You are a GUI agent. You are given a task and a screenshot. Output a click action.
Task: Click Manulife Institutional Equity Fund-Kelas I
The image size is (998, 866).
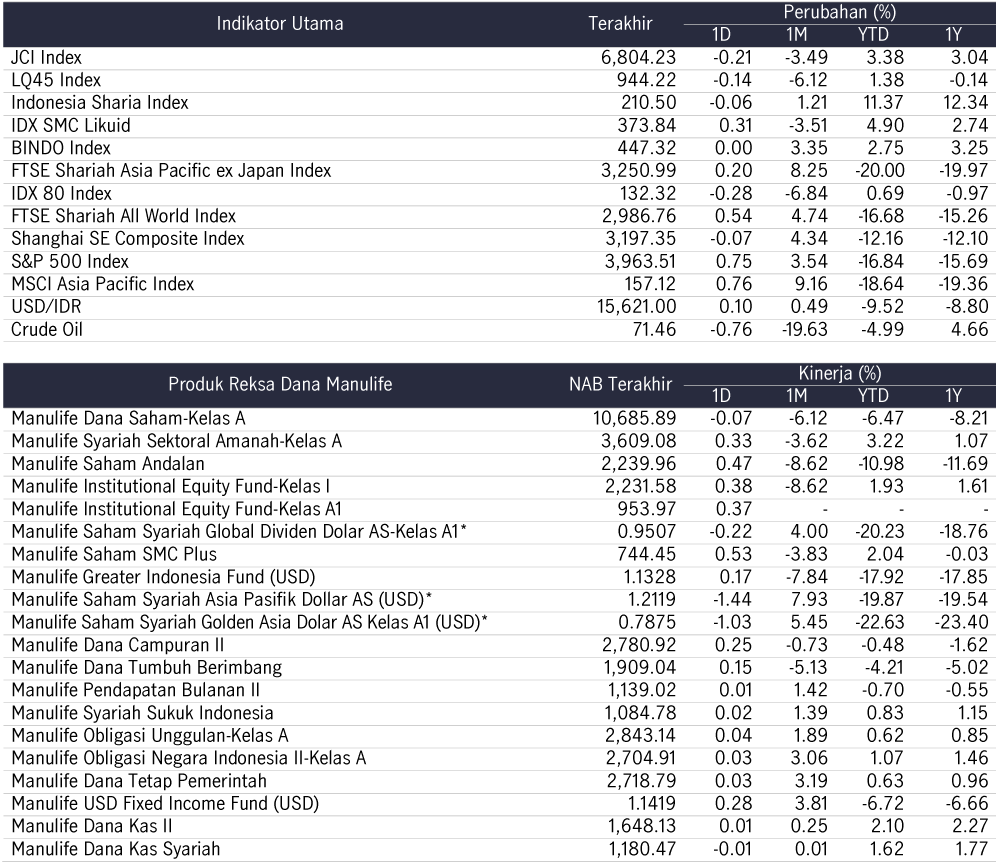(x=171, y=487)
